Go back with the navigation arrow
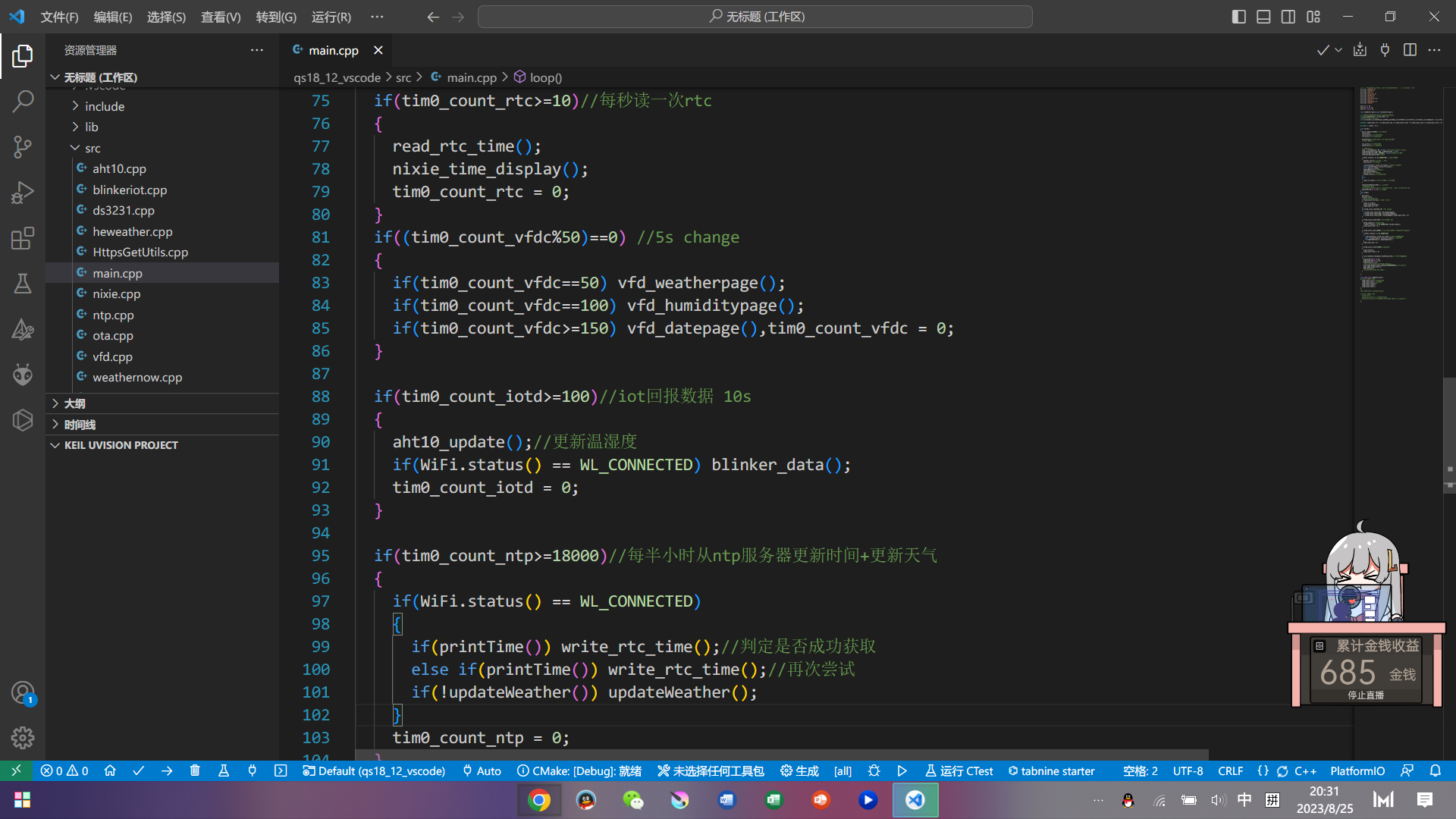This screenshot has width=1456, height=819. 433,17
